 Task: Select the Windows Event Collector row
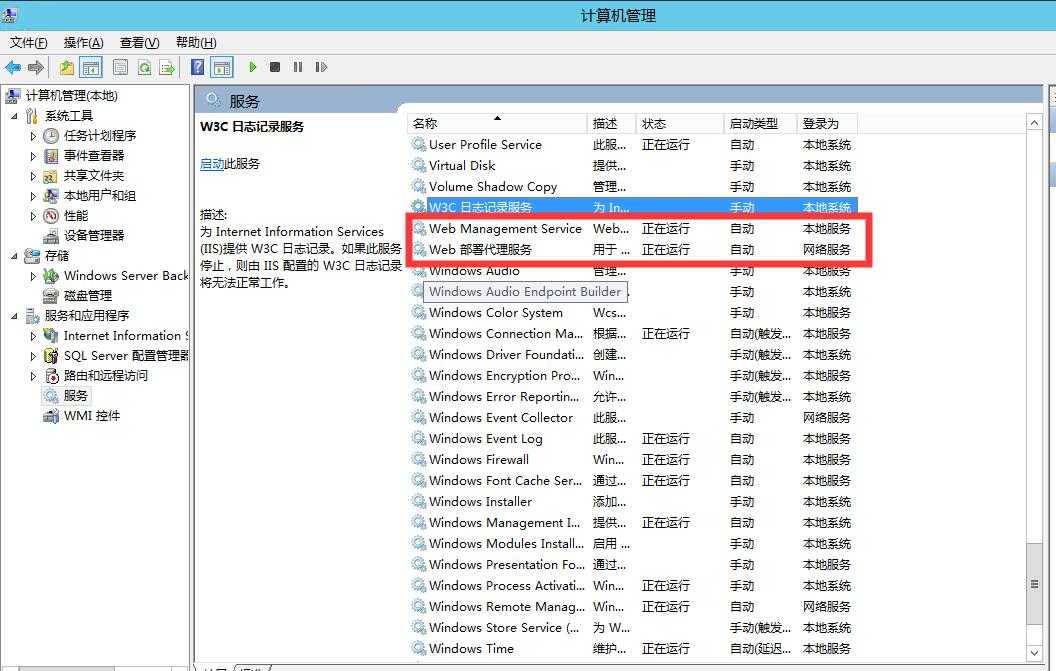pos(632,418)
